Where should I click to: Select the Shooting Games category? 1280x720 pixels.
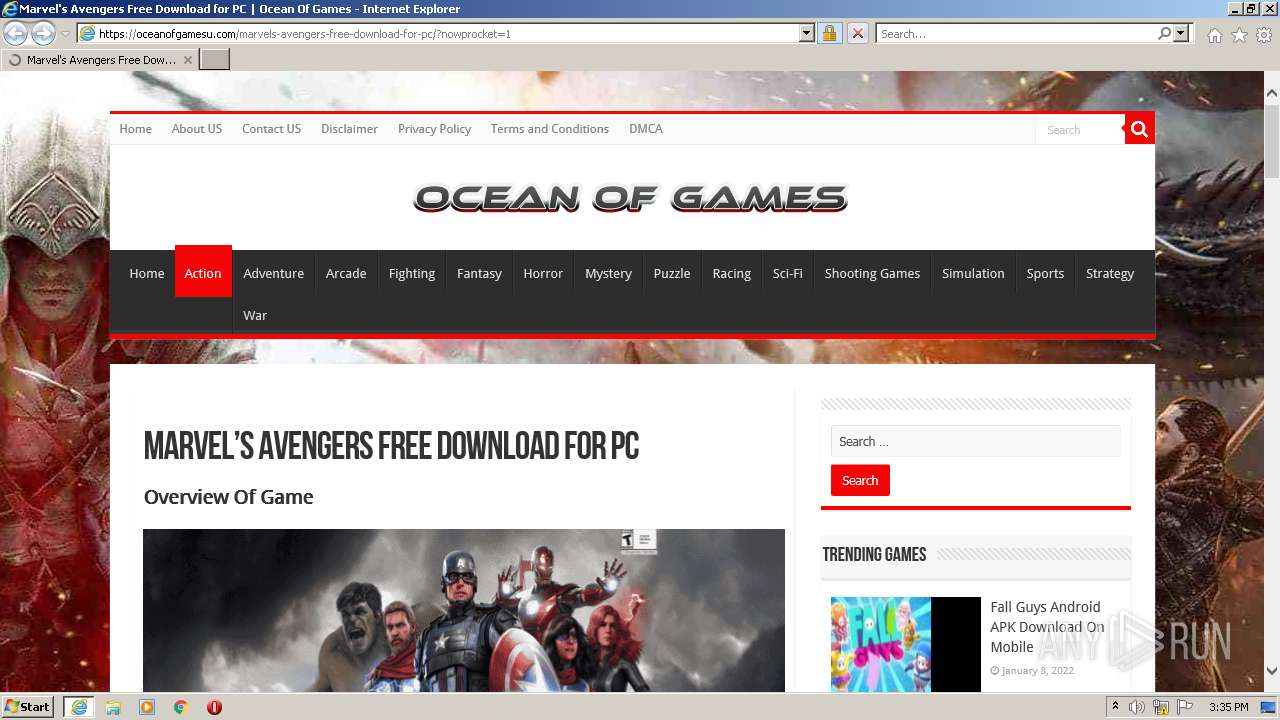(x=872, y=273)
